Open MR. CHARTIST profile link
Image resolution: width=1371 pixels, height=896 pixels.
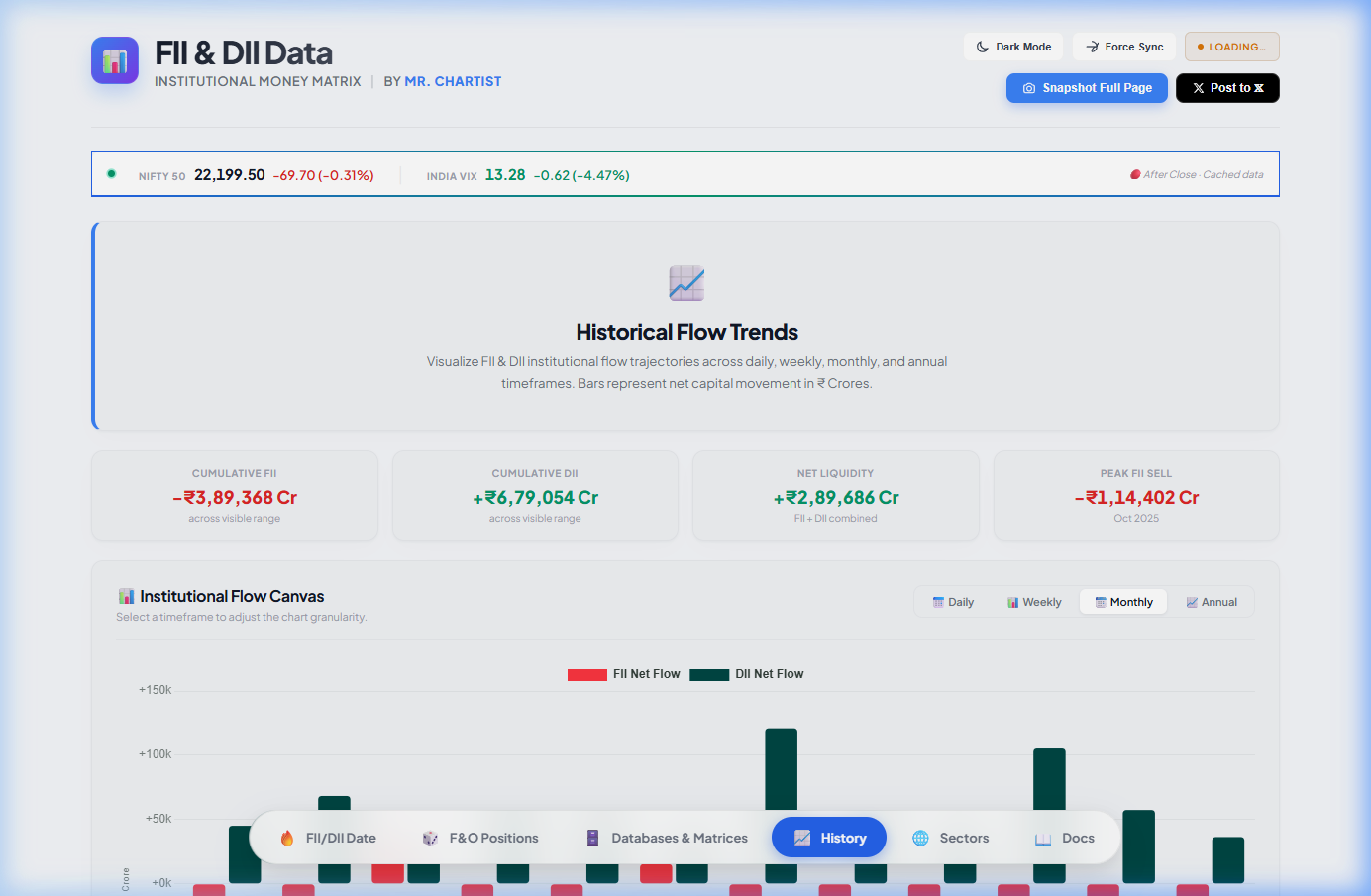[x=453, y=81]
